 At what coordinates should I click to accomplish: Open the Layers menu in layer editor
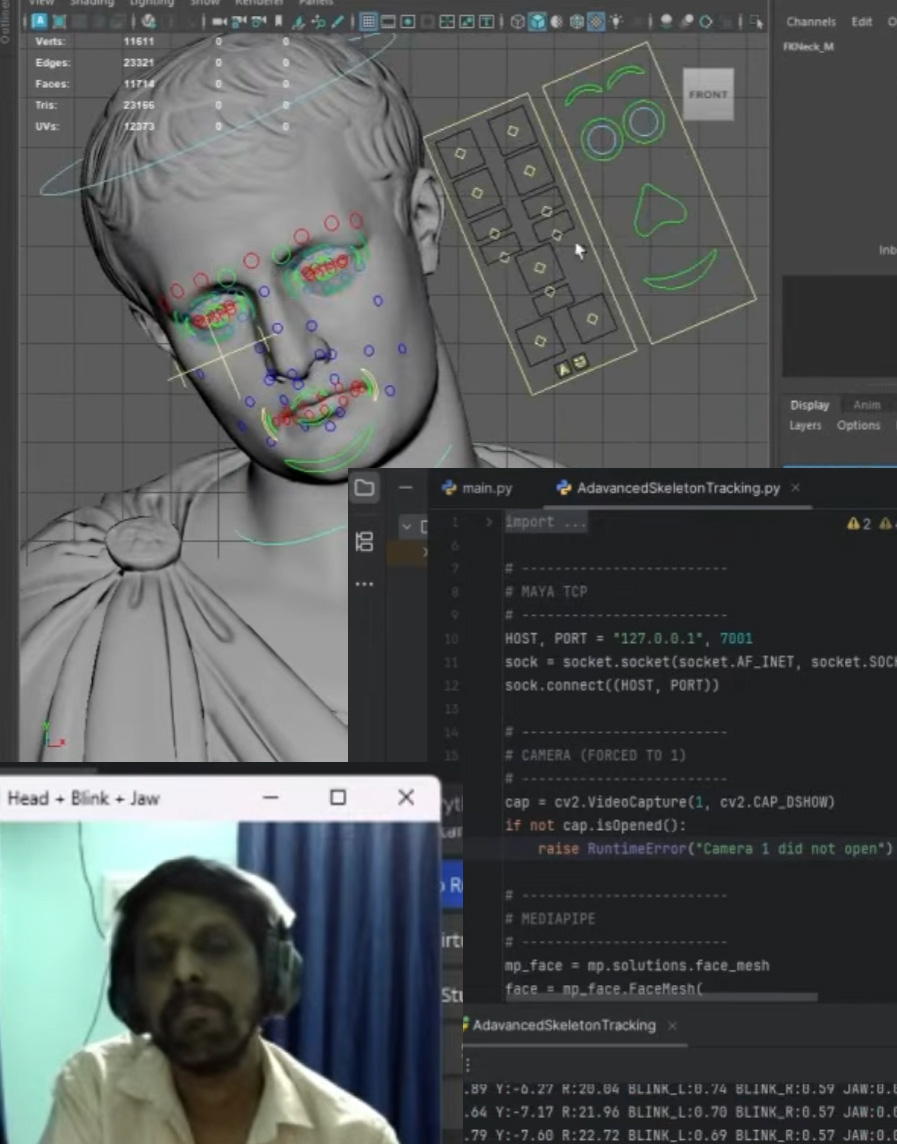tap(805, 425)
